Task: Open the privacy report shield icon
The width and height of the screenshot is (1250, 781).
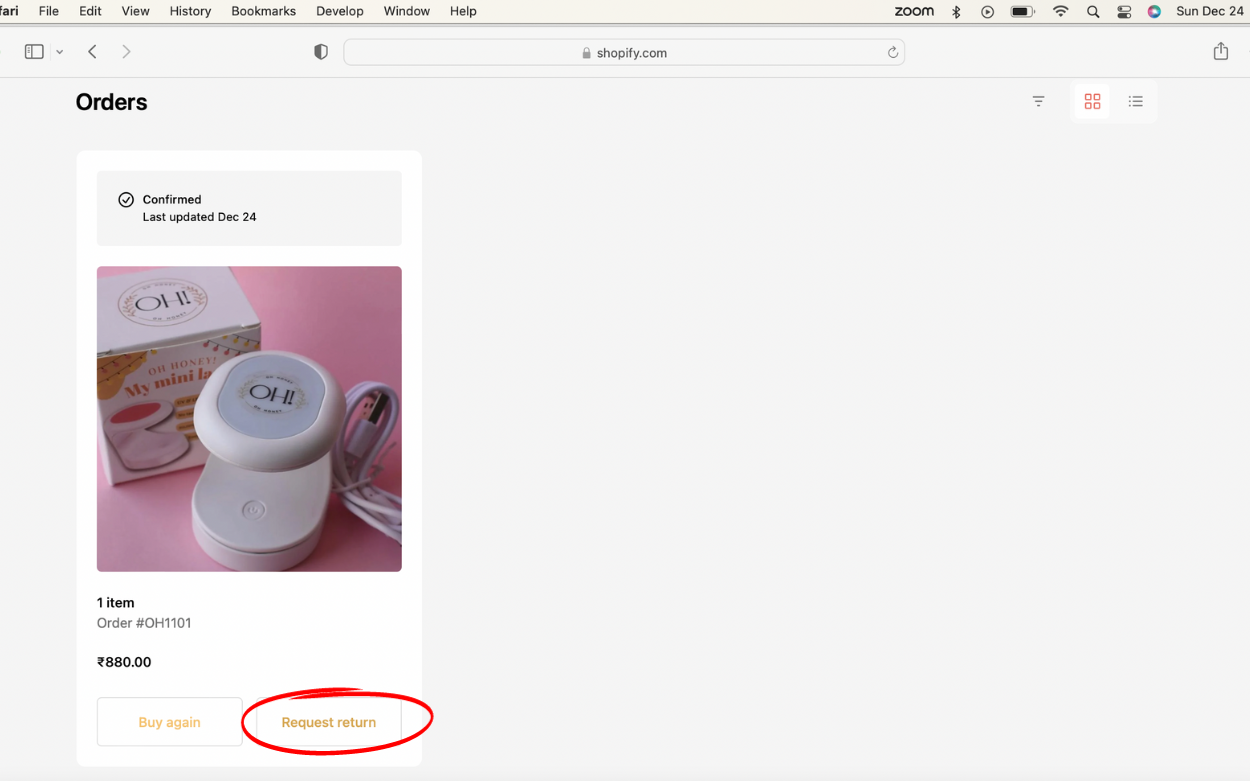Action: (x=321, y=52)
